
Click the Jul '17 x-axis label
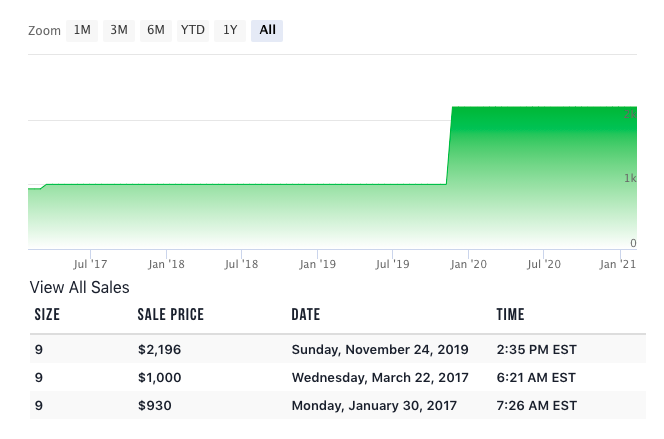[x=91, y=265]
